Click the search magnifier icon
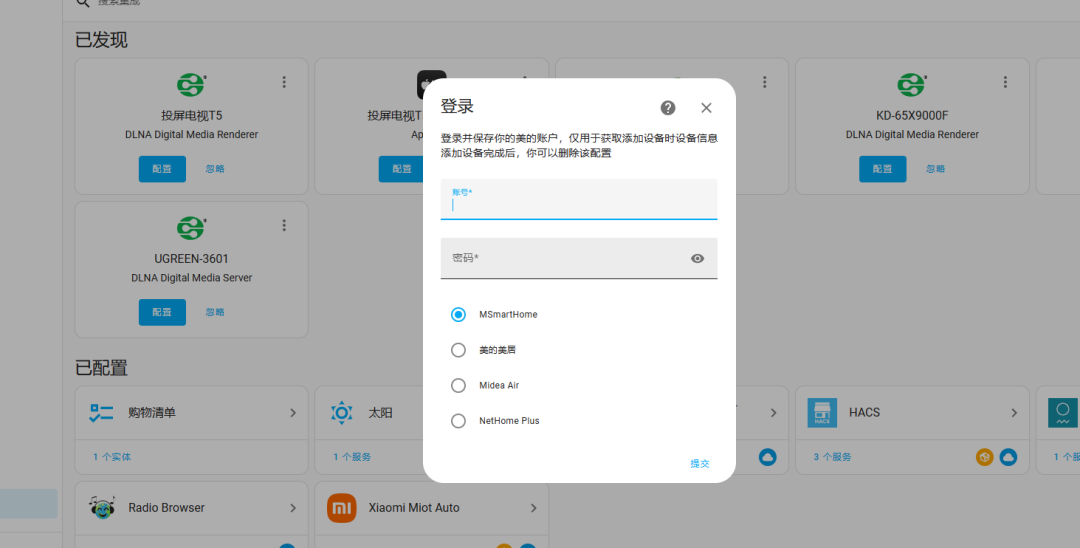The height and width of the screenshot is (548, 1080). point(83,3)
